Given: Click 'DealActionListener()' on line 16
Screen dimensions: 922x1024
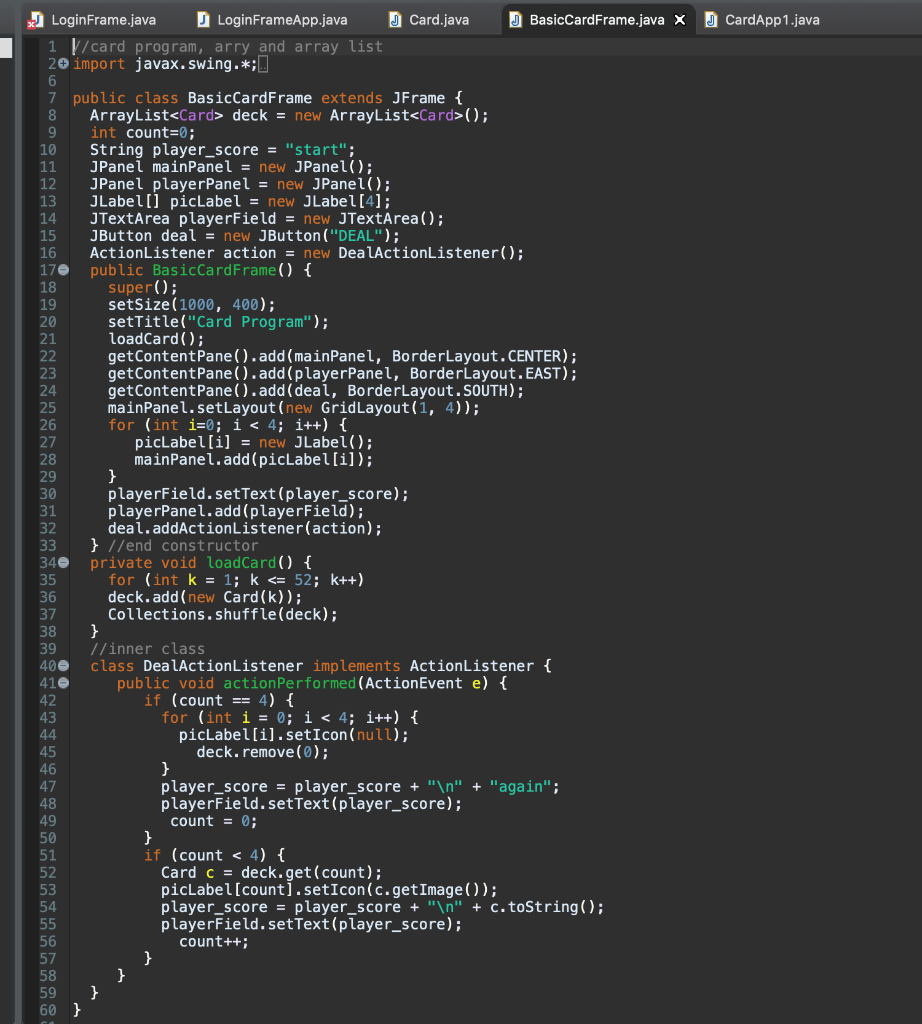Looking at the screenshot, I should 427,253.
